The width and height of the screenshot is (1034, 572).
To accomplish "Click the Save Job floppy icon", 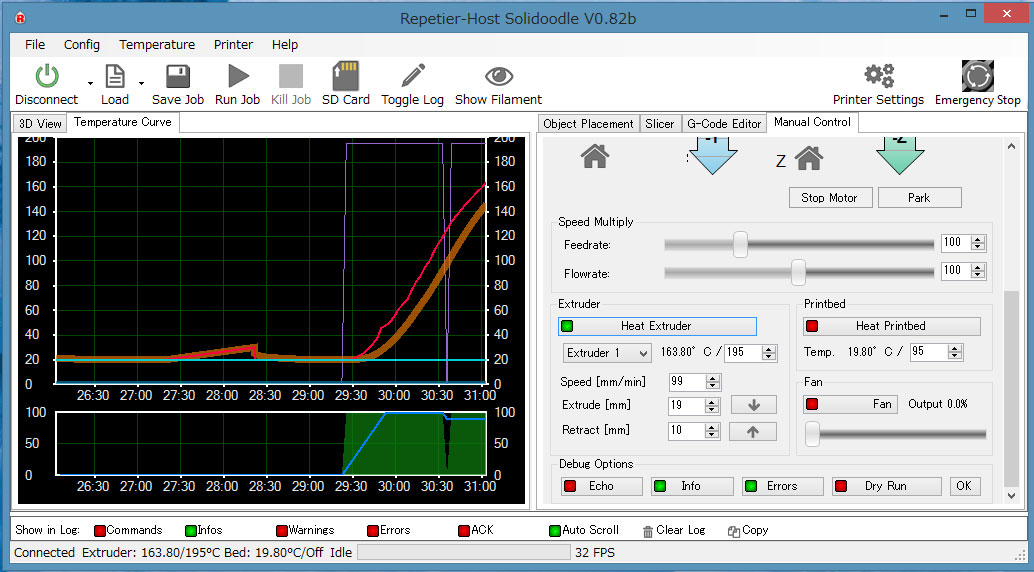I will tap(177, 76).
